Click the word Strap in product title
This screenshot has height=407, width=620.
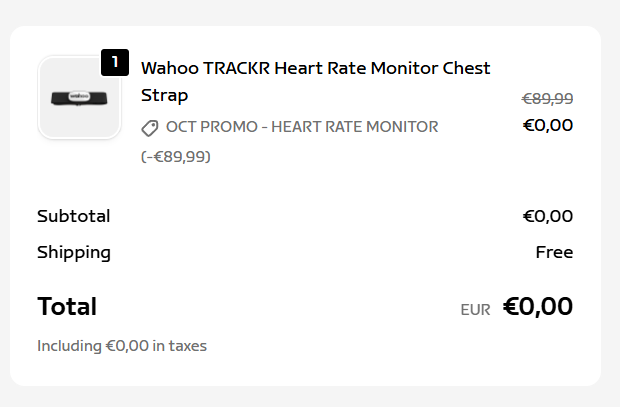pos(164,96)
